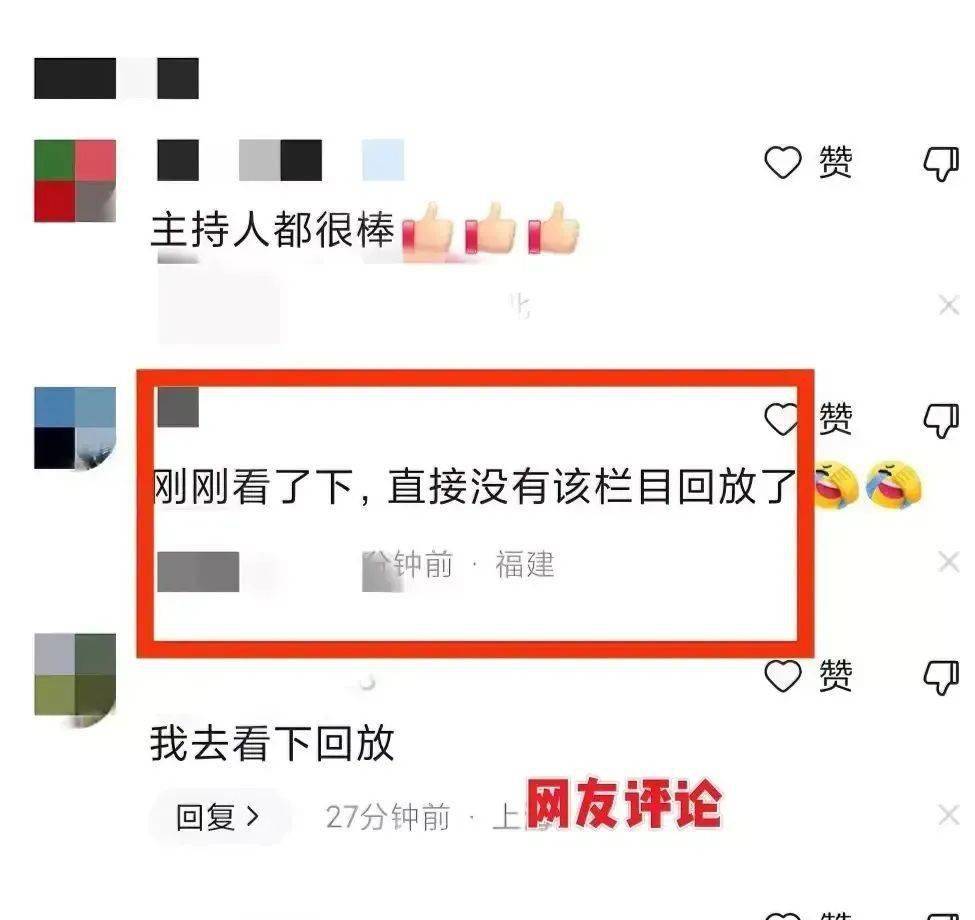Viewport: 975px width, 920px height.
Task: Like the '我去看下回放' comment heart
Action: [782, 676]
